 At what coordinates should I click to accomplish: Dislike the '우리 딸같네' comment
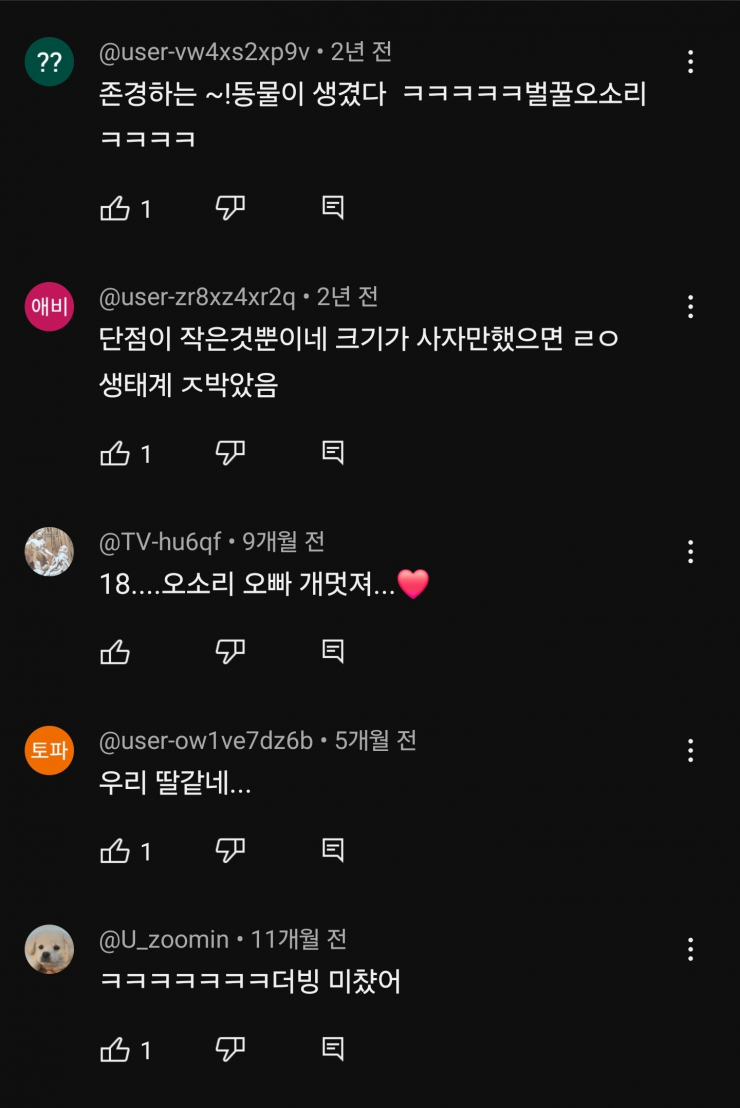228,849
